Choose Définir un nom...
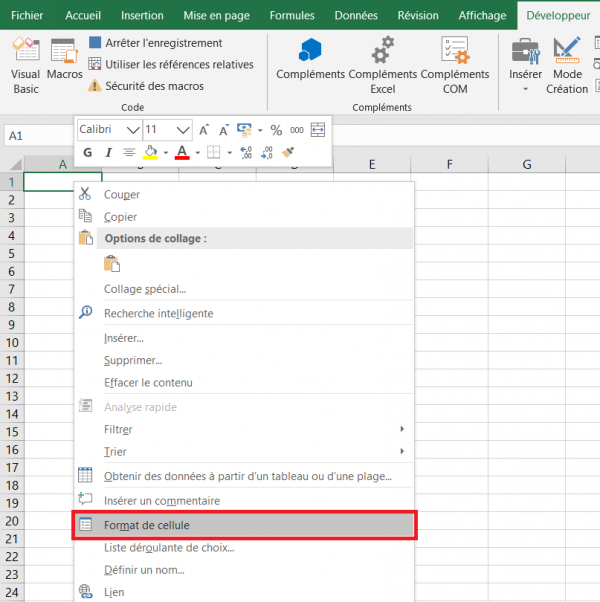This screenshot has height=602, width=600. point(244,570)
